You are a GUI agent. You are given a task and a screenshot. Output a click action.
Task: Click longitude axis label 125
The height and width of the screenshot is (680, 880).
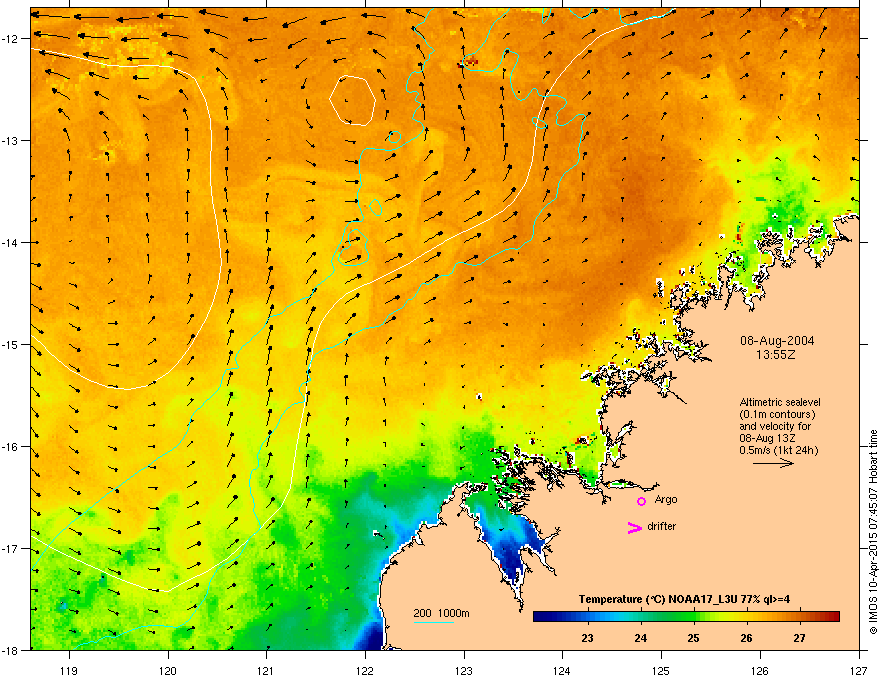click(661, 670)
